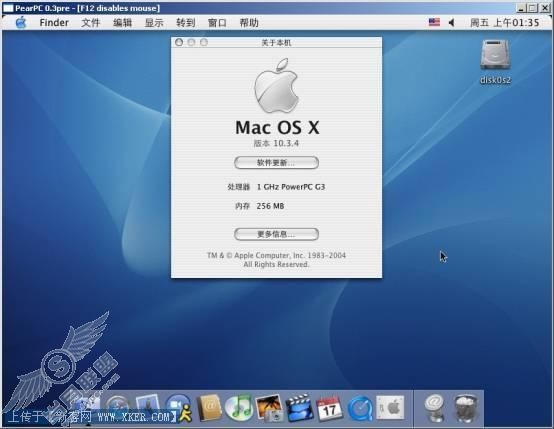The width and height of the screenshot is (554, 429).
Task: Open the 转到 menu
Action: [186, 23]
